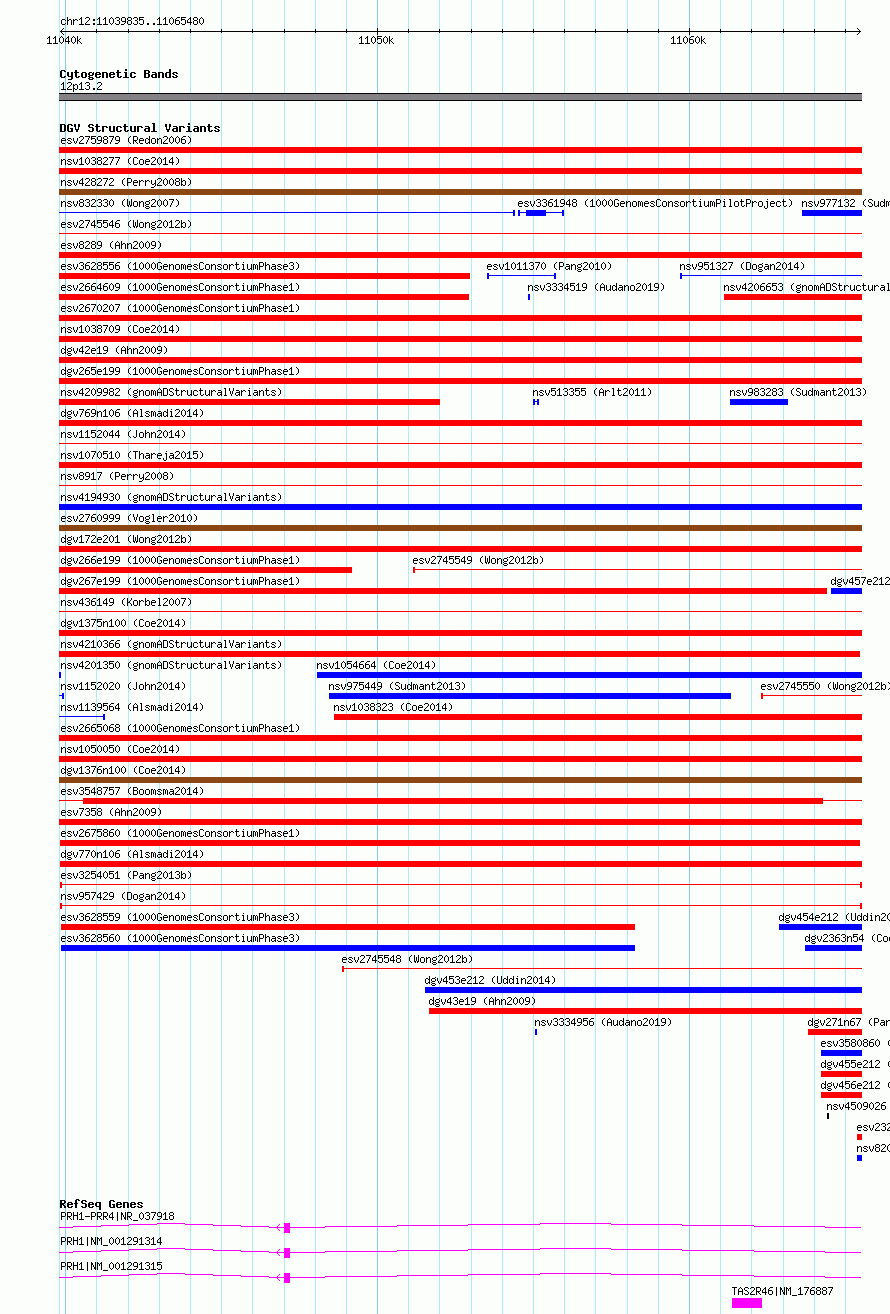Open nsv4209982 (gnomADStructuralVariants) label
Image resolution: width=890 pixels, height=1314 pixels.
click(171, 392)
